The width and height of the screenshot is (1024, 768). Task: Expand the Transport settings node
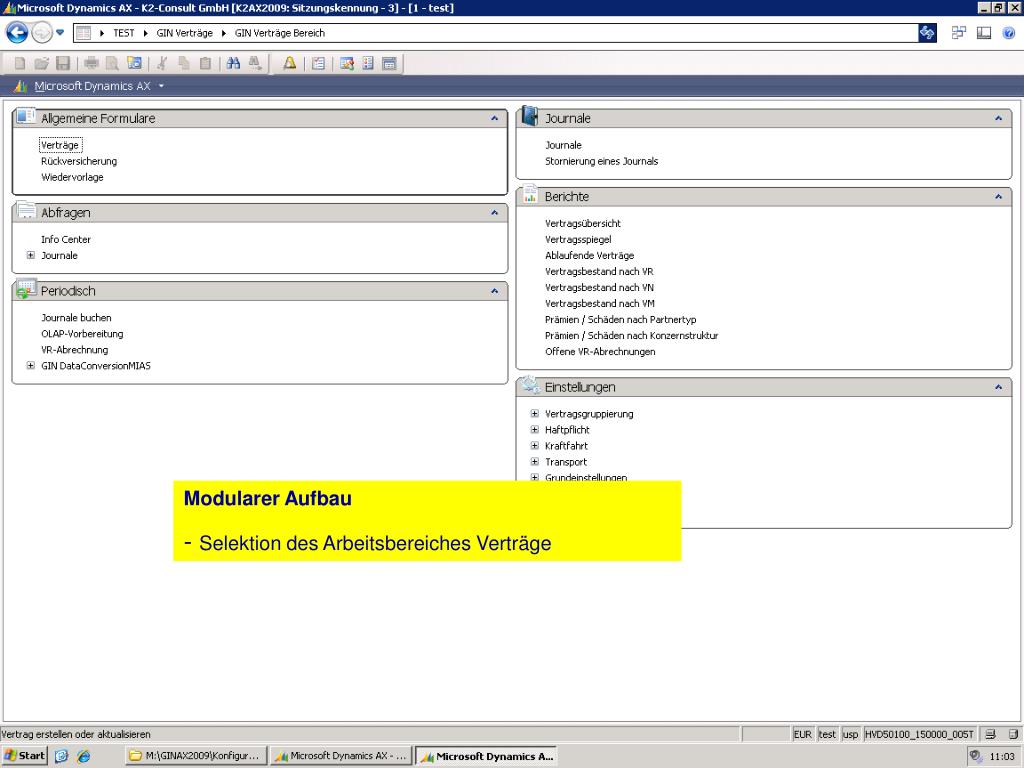click(x=535, y=462)
